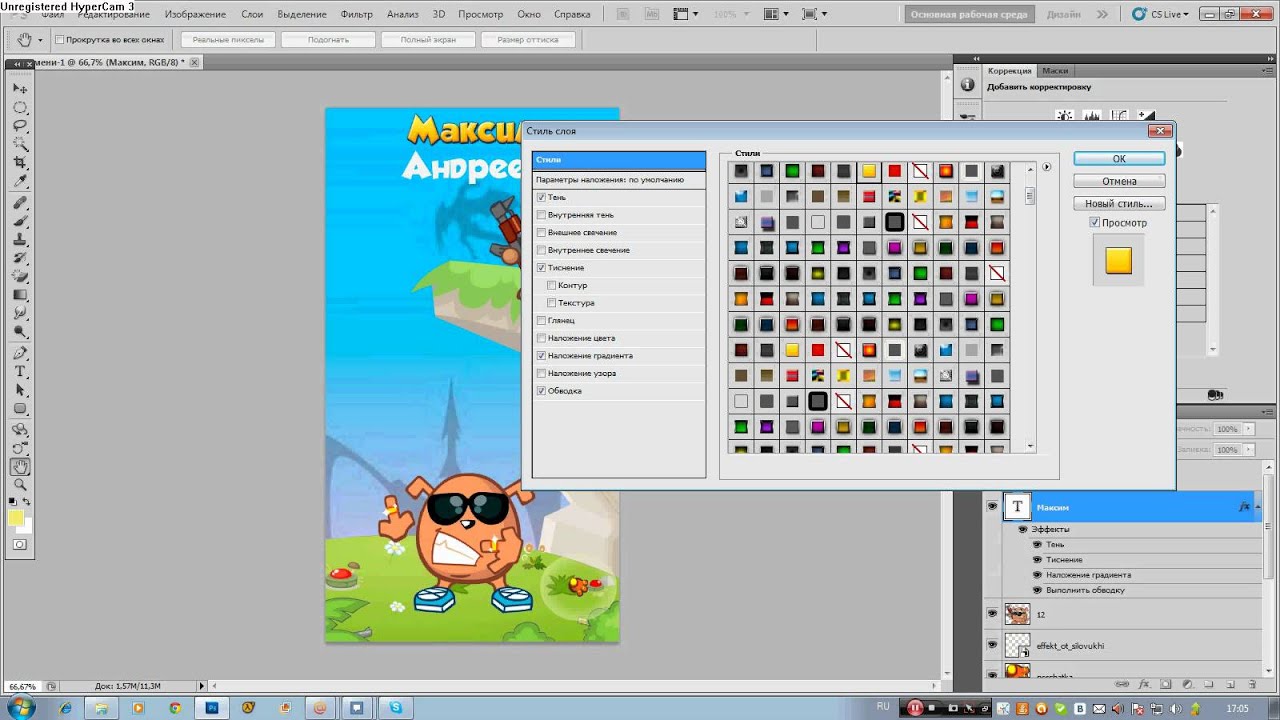Select the Path Selection arrow tool
The width and height of the screenshot is (1280, 720).
point(20,390)
